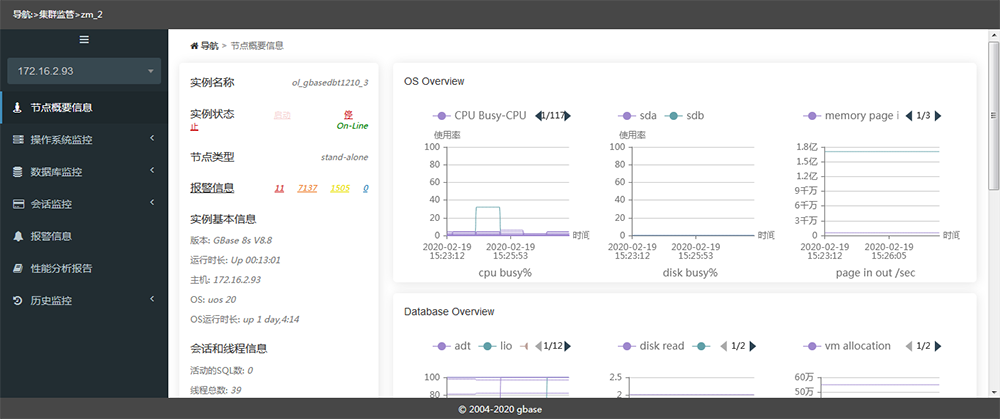Previous legend page in adt chart
This screenshot has width=1000, height=419.
pyautogui.click(x=538, y=346)
